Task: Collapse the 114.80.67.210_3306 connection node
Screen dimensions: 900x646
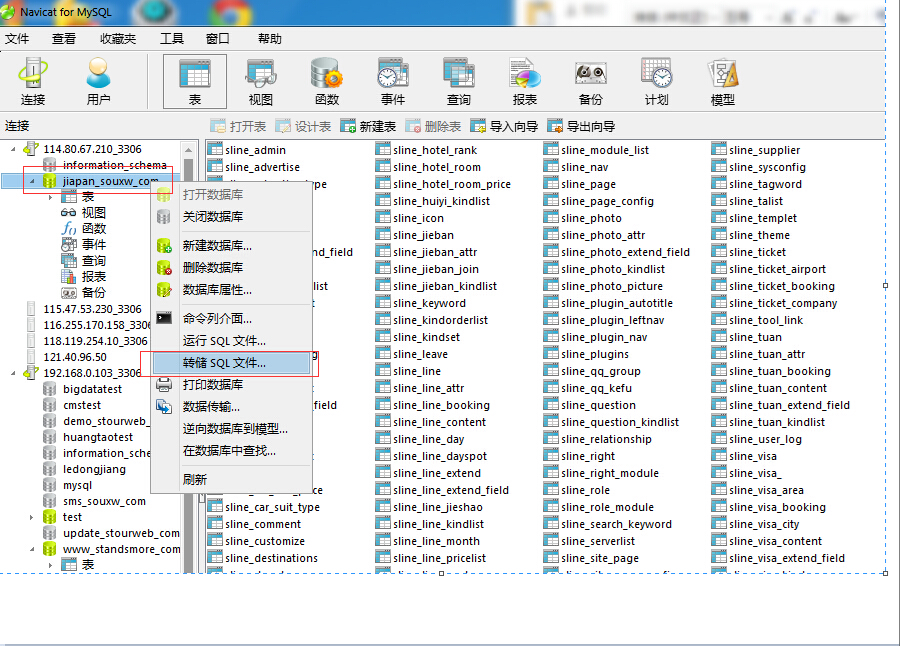Action: click(14, 149)
